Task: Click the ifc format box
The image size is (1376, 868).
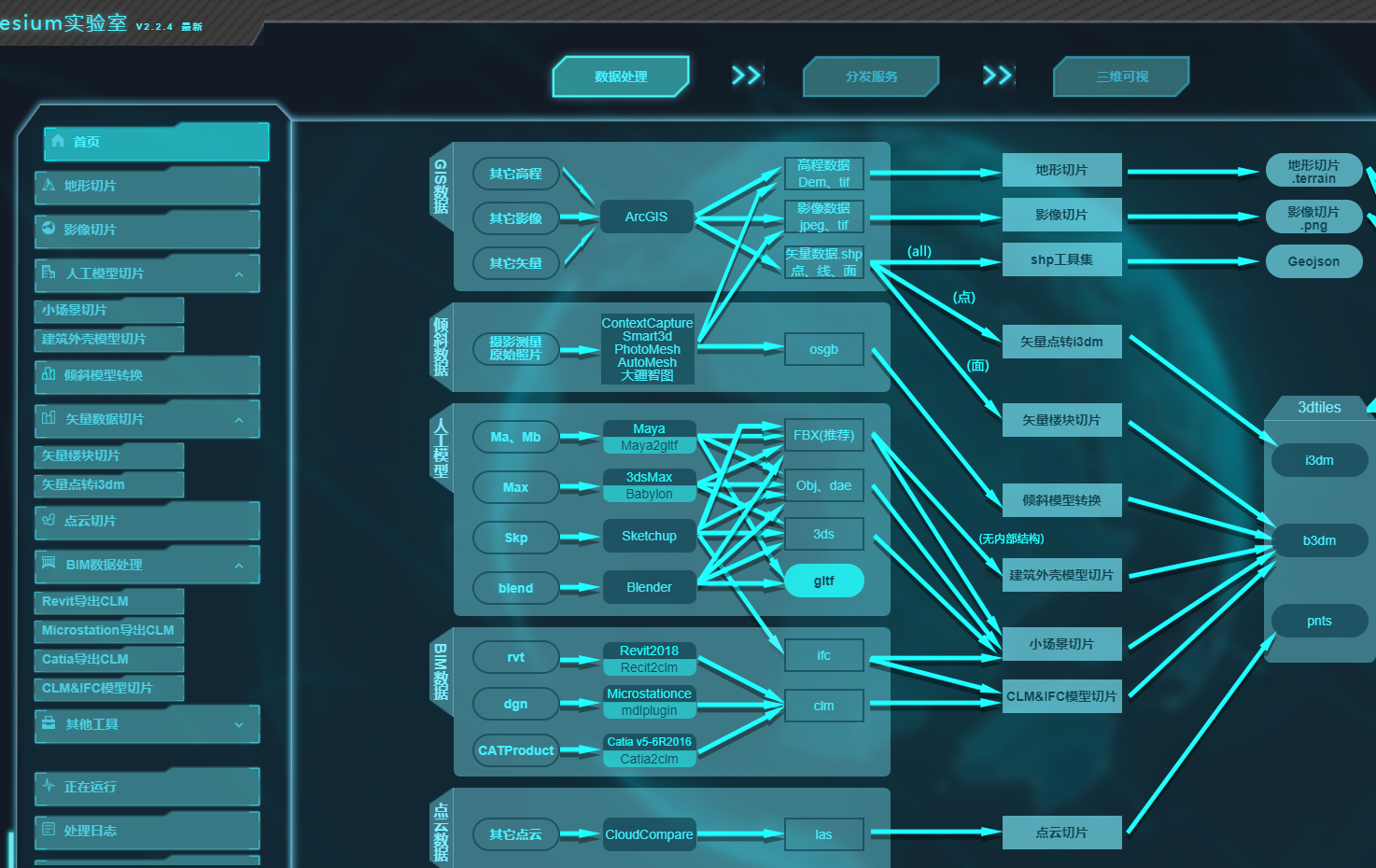Action: tap(823, 655)
